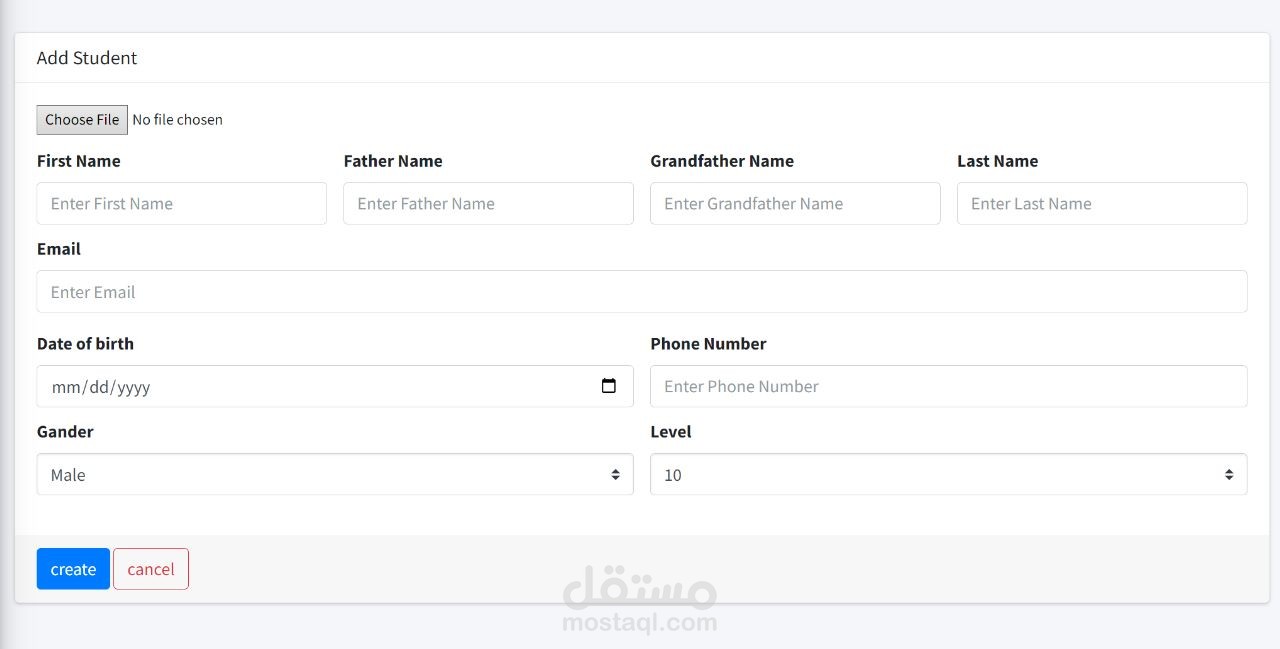The height and width of the screenshot is (649, 1280).
Task: Select the Grandfather Name text box
Action: [795, 204]
